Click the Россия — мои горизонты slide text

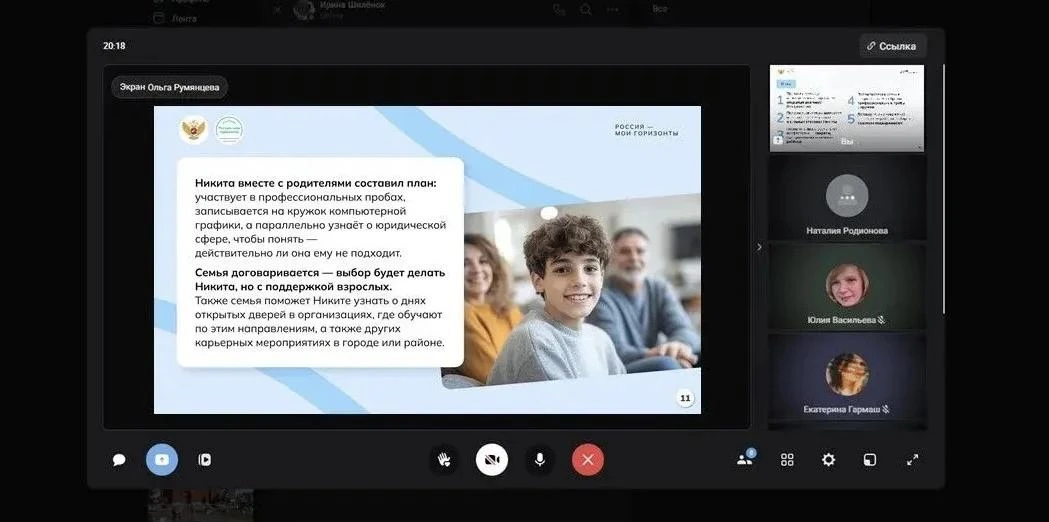(x=646, y=130)
